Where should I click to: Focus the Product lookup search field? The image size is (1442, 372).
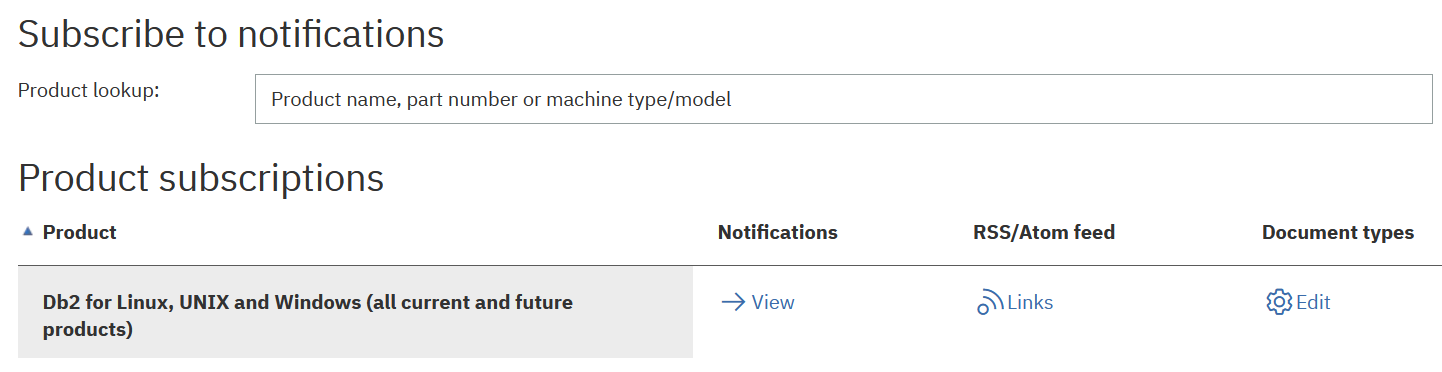click(843, 99)
